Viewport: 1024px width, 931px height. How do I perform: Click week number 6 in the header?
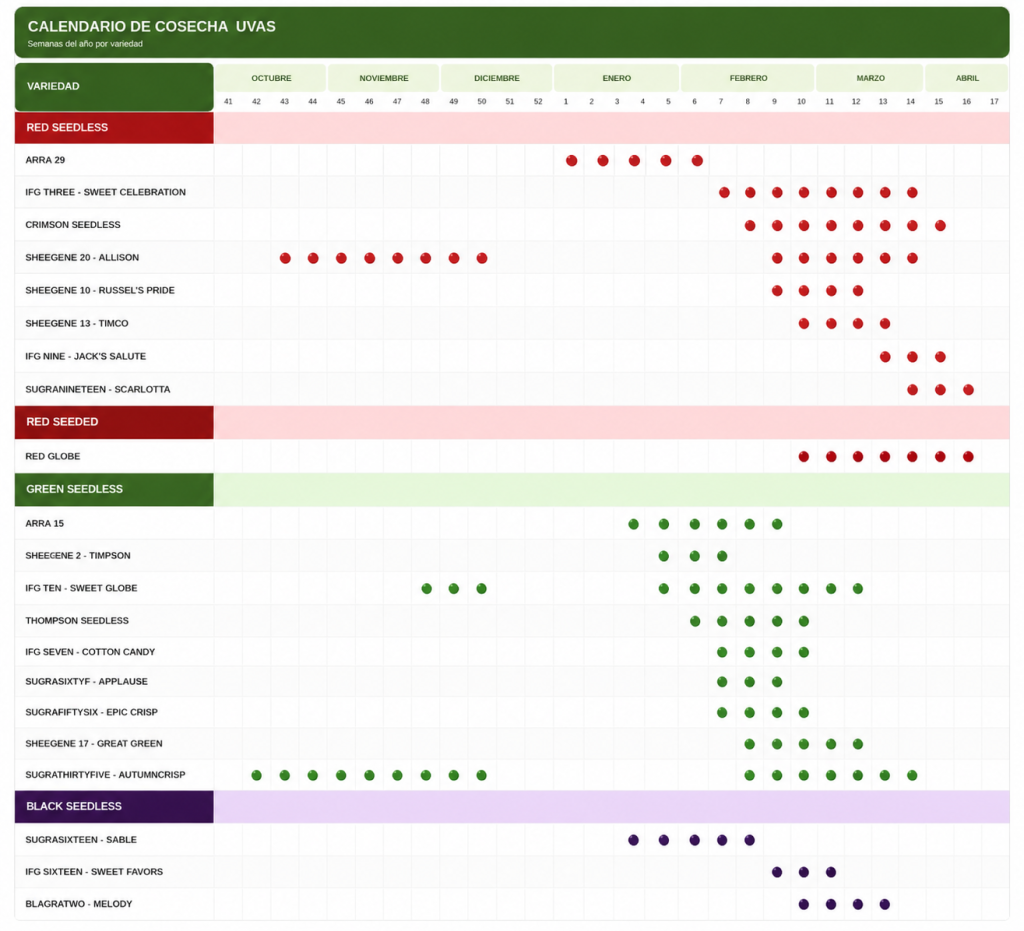(x=694, y=101)
